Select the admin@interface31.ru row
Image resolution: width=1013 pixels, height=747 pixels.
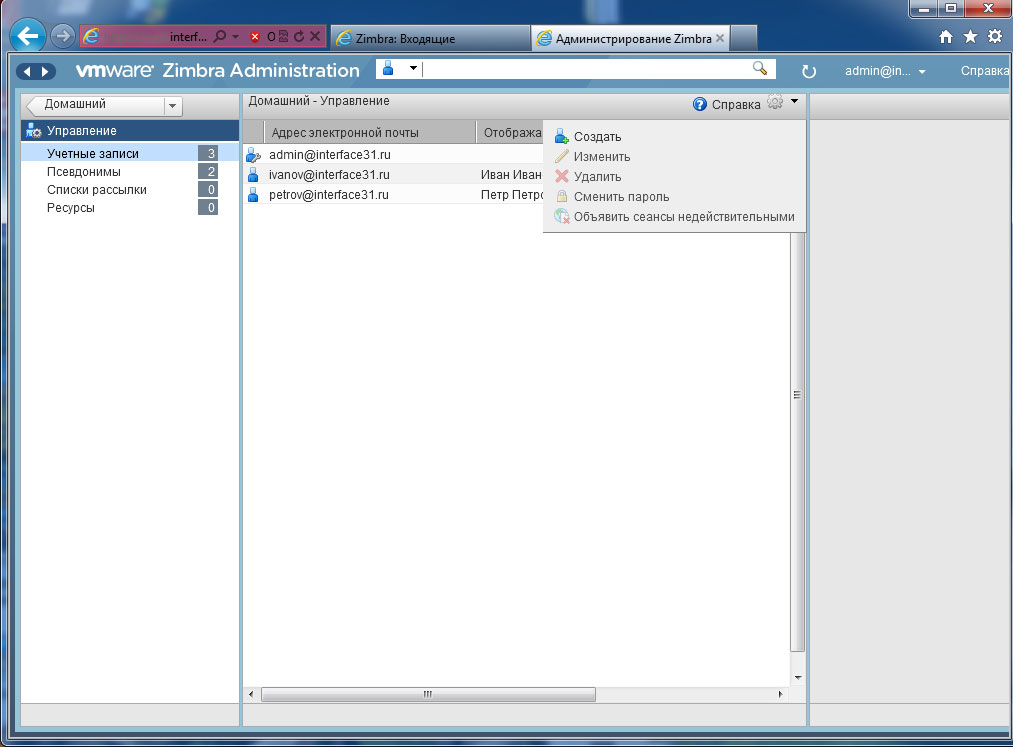pos(393,155)
